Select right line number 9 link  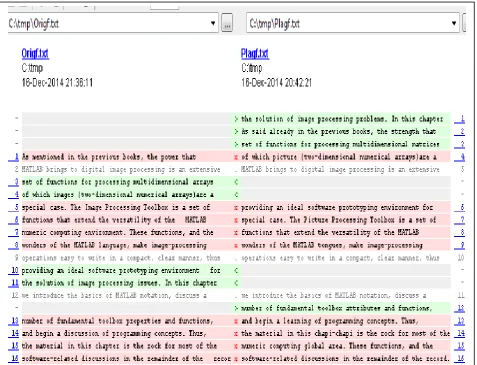point(462,245)
